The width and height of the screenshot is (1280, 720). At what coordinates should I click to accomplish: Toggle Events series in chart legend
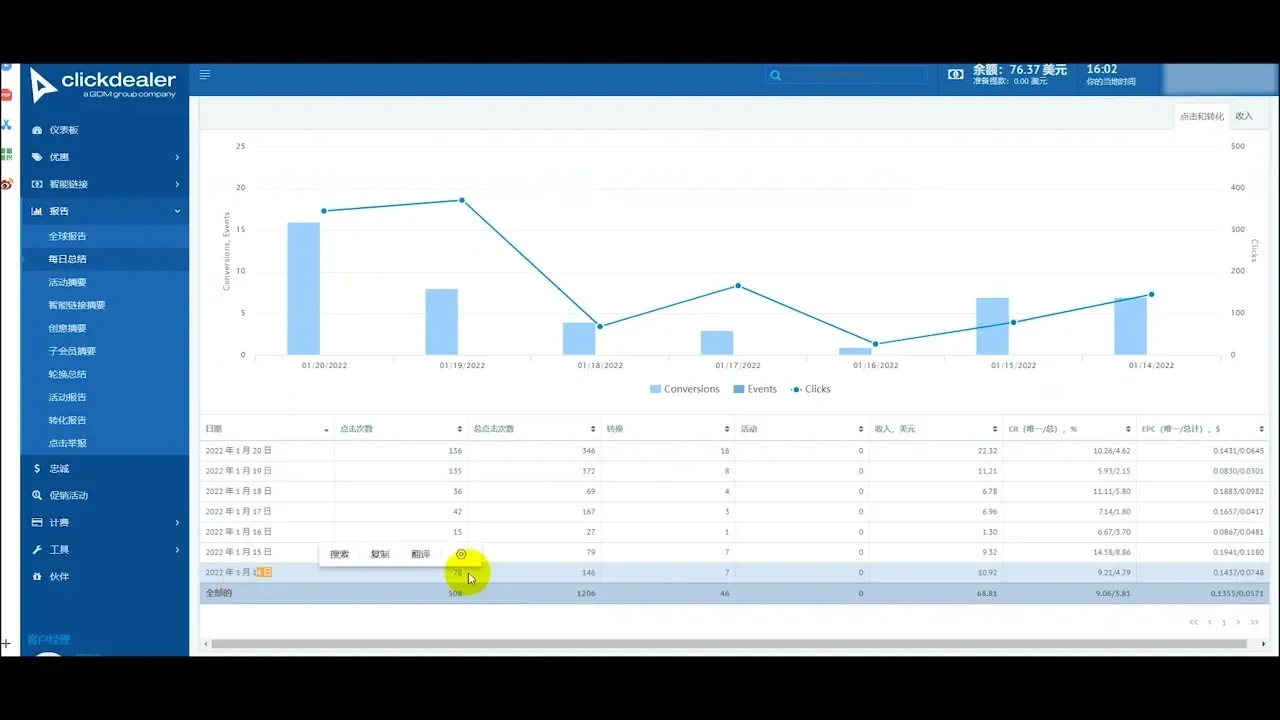coord(755,389)
